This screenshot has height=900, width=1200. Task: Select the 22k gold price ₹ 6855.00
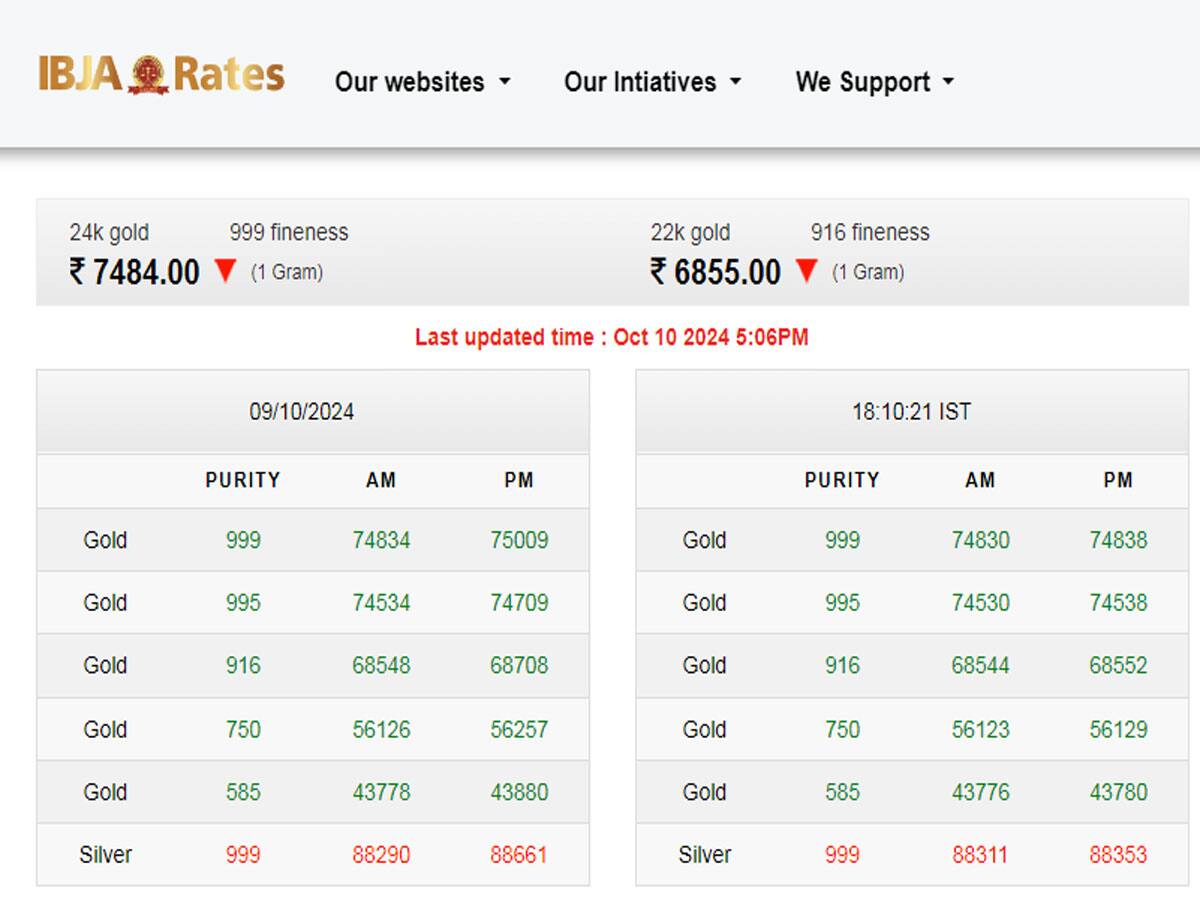click(x=715, y=271)
